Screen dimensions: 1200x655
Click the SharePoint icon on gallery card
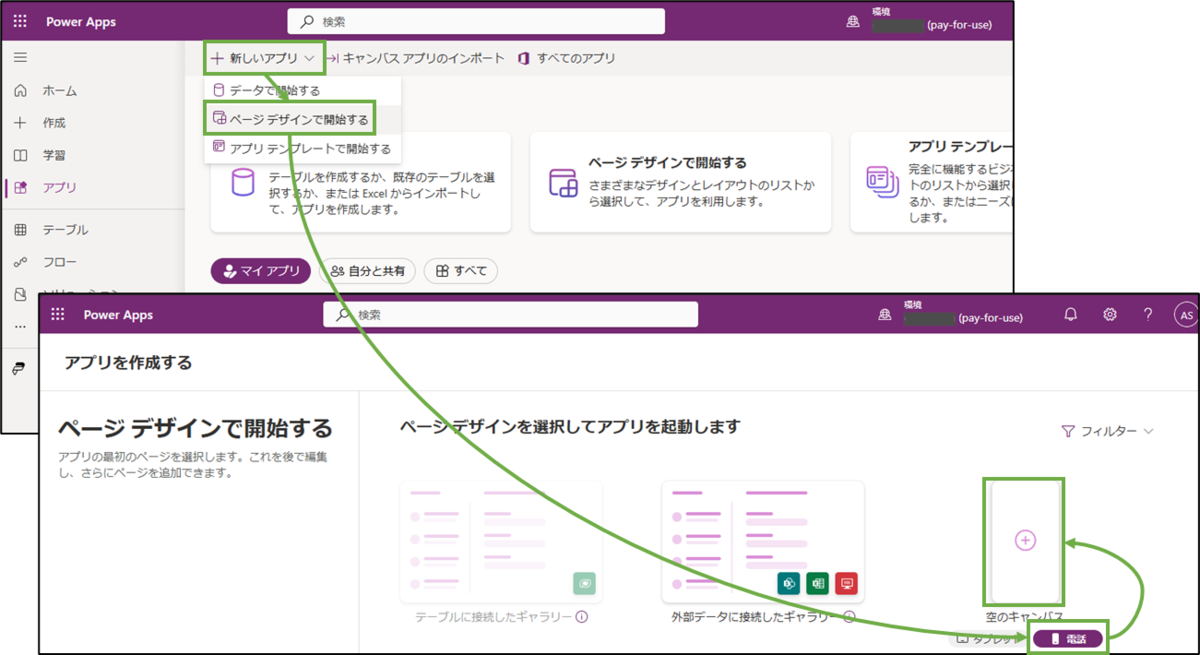pos(787,584)
